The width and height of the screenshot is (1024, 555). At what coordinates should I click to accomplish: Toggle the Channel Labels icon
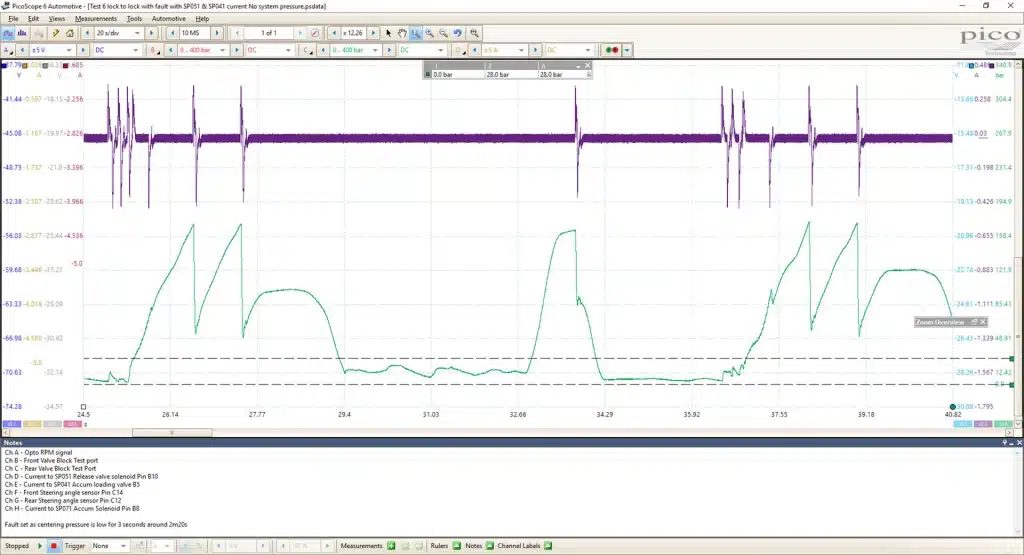pos(547,546)
